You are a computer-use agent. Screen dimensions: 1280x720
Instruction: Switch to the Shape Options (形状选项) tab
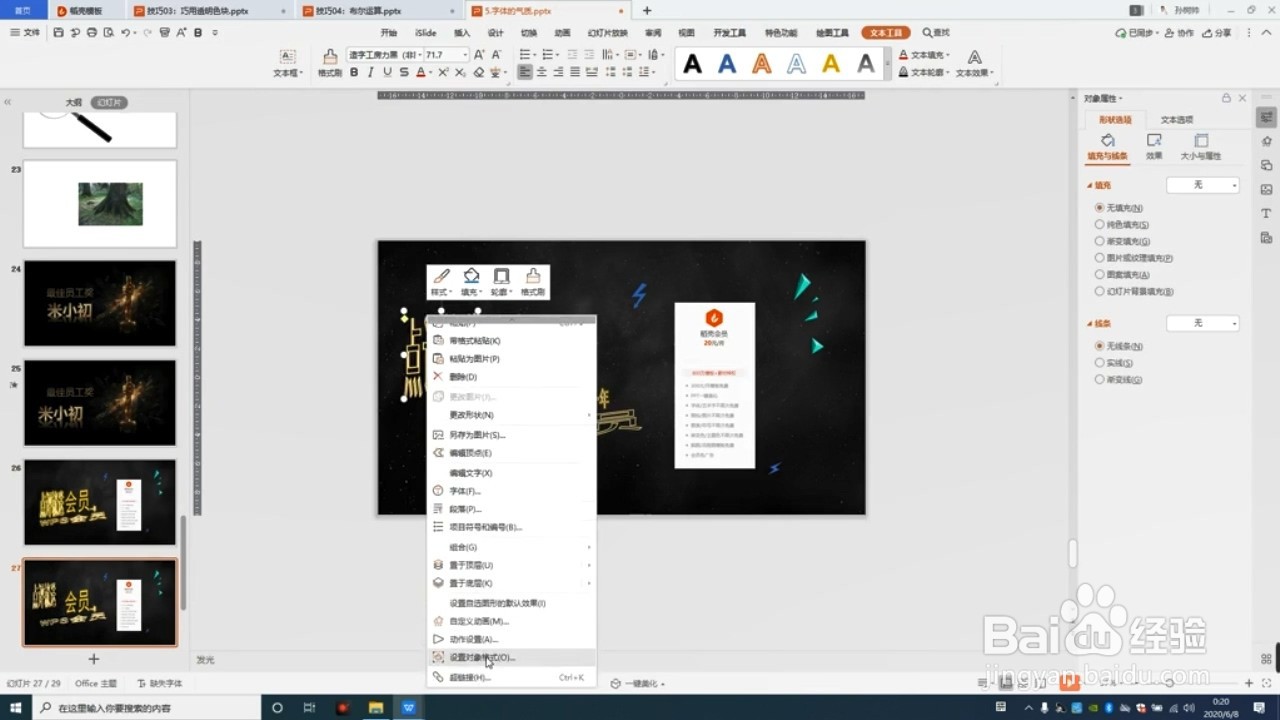(x=1115, y=119)
